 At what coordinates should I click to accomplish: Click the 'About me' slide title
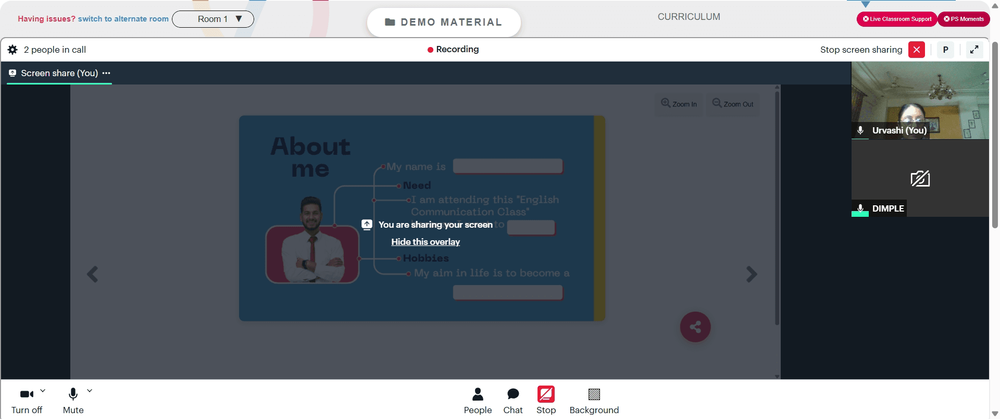311,157
